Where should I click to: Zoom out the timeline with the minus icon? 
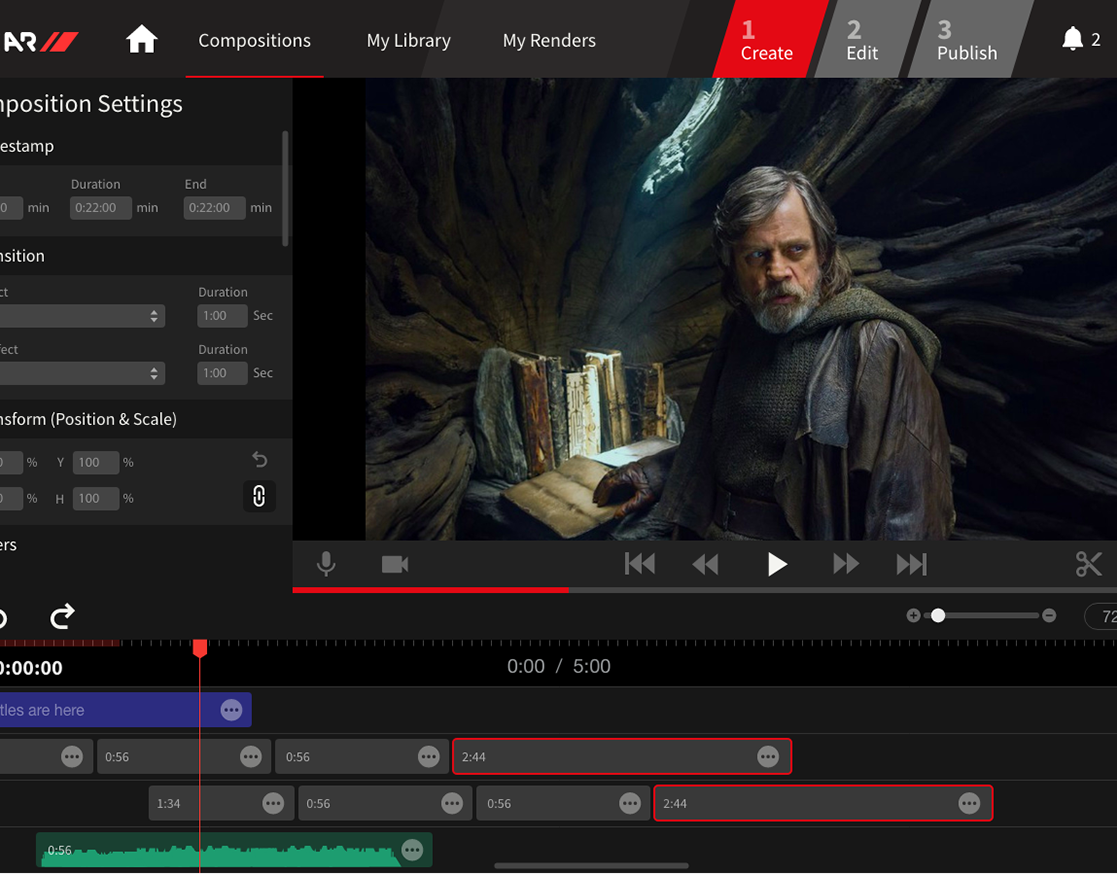pyautogui.click(x=1049, y=615)
